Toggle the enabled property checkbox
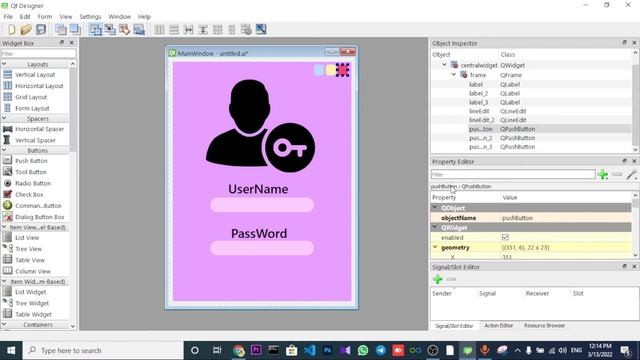 pyautogui.click(x=505, y=237)
